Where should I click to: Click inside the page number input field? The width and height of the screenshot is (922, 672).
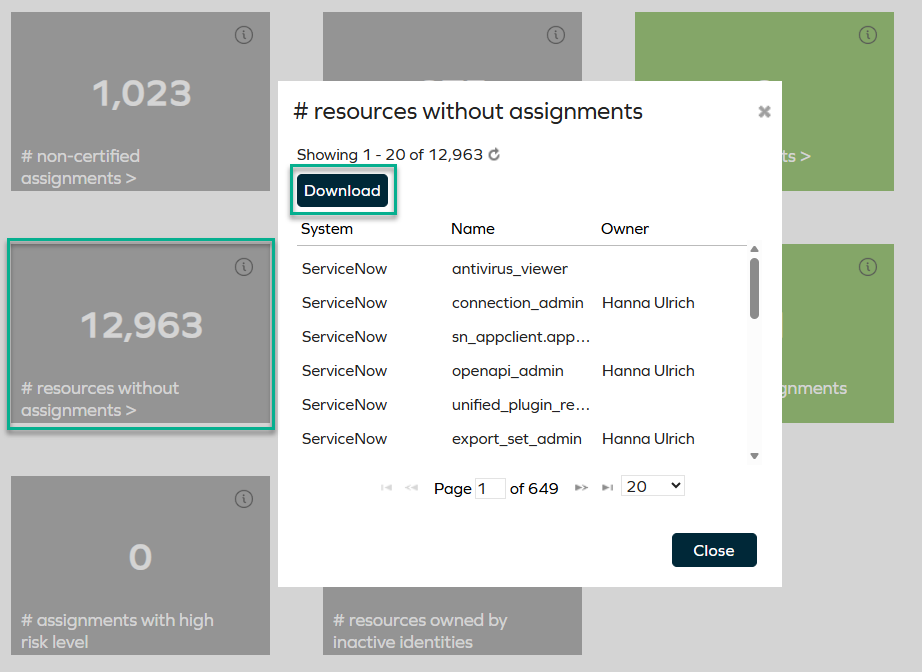pos(489,487)
